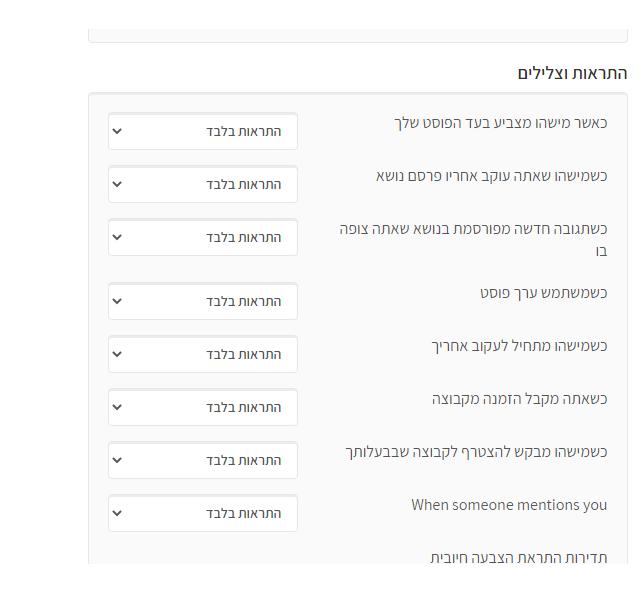This screenshot has height=596, width=644.
Task: Click the 'When someone mentions you' label text
Action: pyautogui.click(x=509, y=505)
